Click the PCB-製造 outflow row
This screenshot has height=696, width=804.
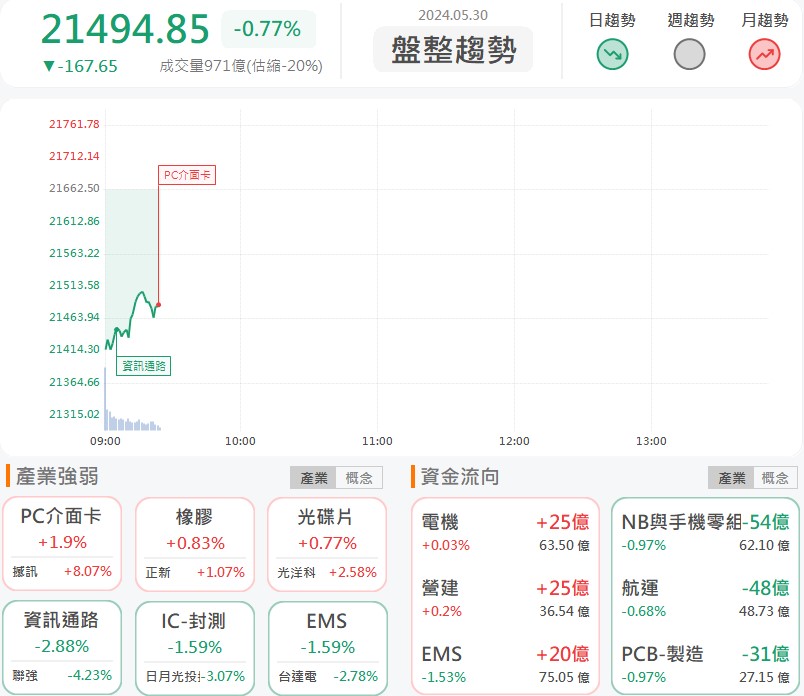[705, 664]
